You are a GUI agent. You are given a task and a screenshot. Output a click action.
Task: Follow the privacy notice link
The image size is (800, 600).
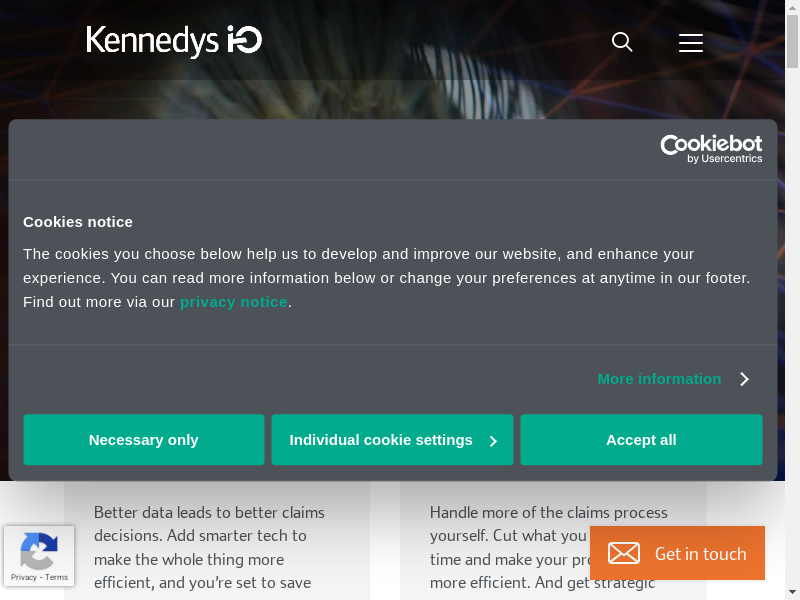[233, 302]
